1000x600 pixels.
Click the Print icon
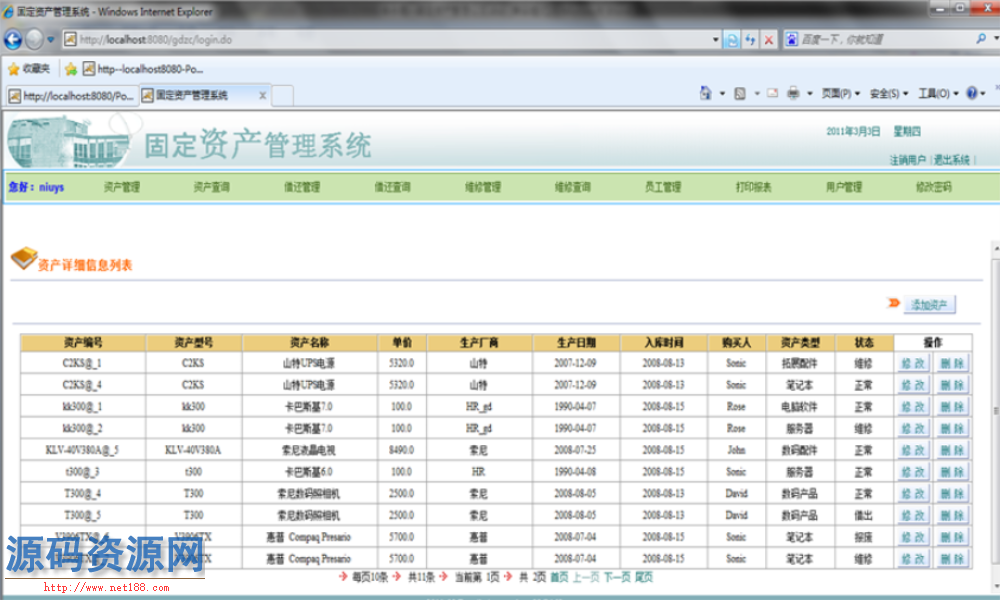[793, 93]
